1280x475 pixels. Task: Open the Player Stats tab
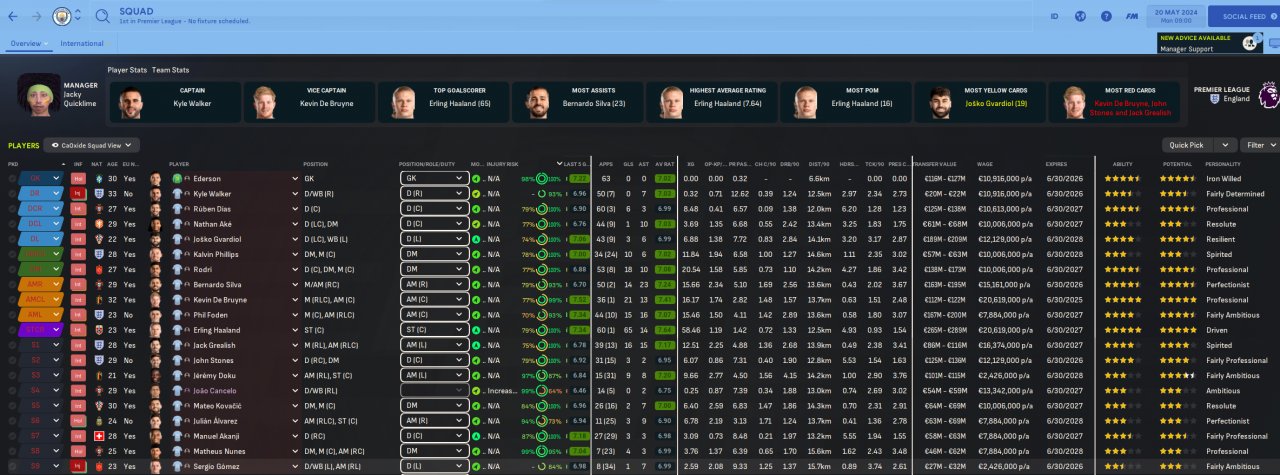[x=127, y=70]
